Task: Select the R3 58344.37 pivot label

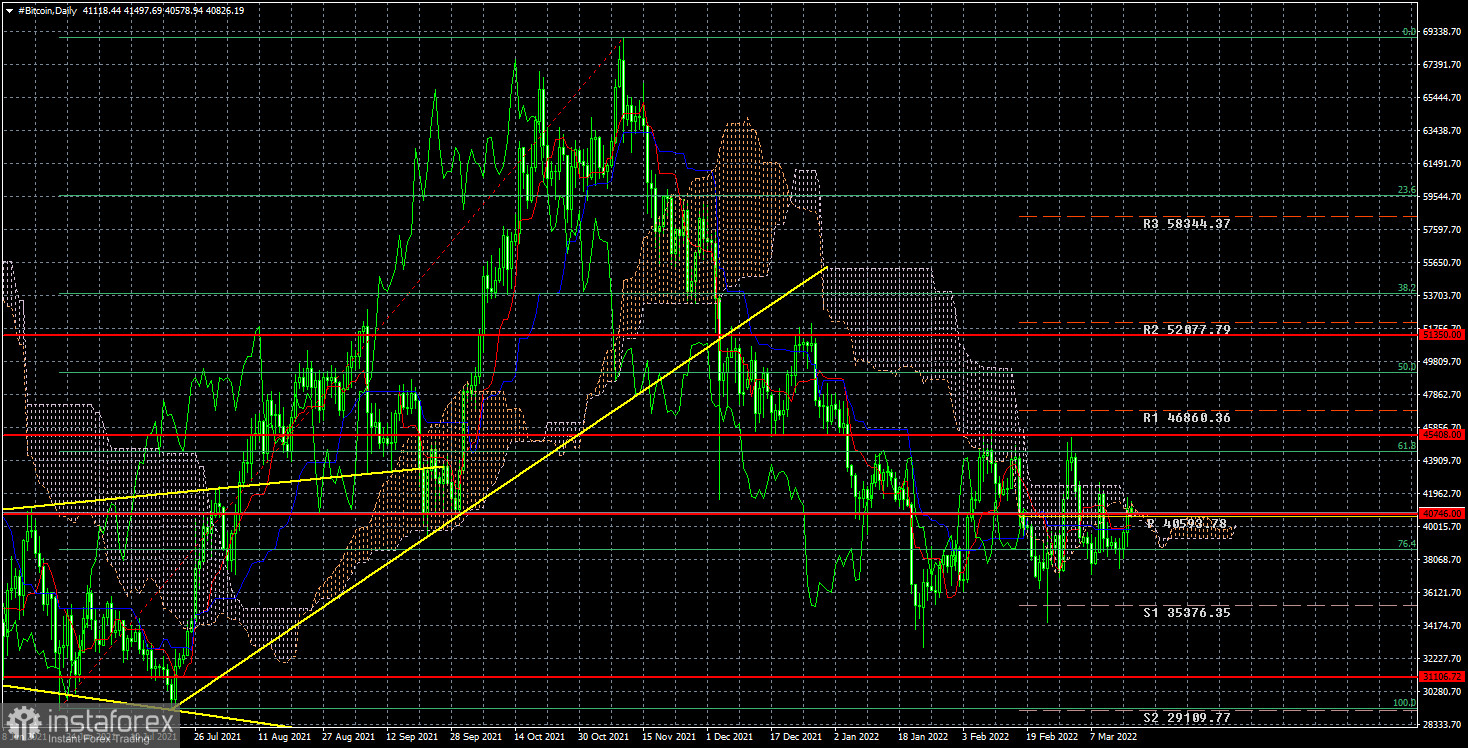Action: tap(1187, 224)
